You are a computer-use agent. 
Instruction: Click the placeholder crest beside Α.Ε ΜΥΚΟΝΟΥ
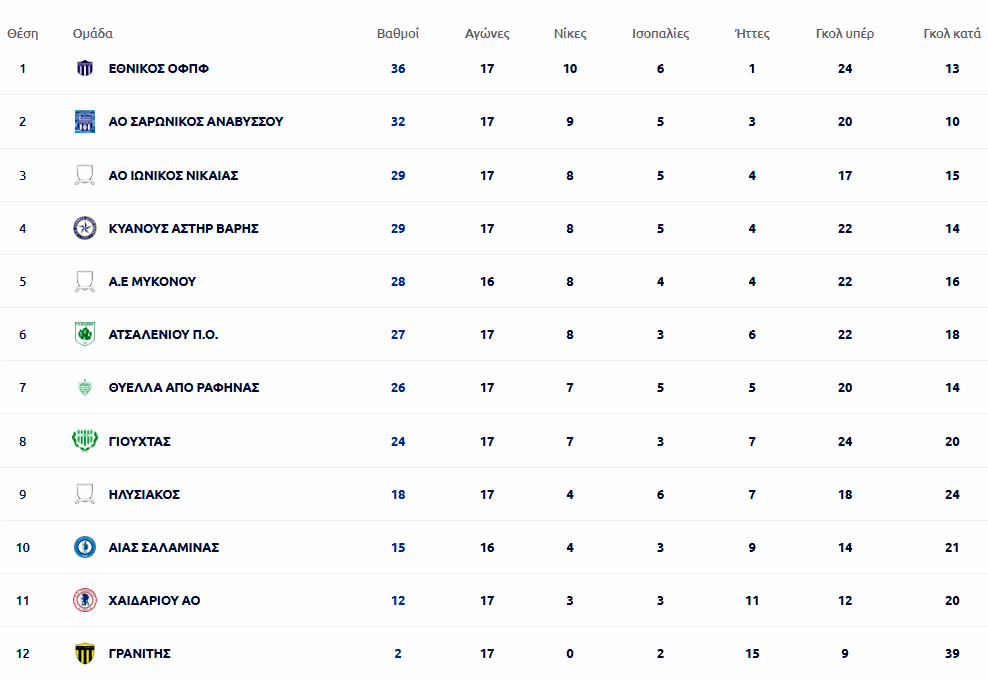(x=85, y=281)
